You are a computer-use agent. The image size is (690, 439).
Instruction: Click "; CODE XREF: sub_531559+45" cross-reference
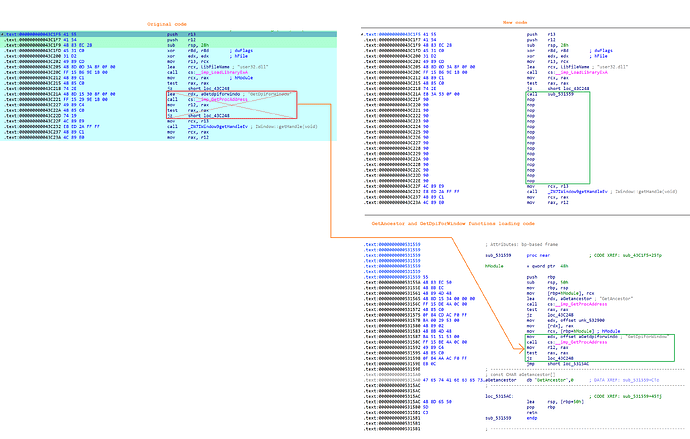click(625, 396)
